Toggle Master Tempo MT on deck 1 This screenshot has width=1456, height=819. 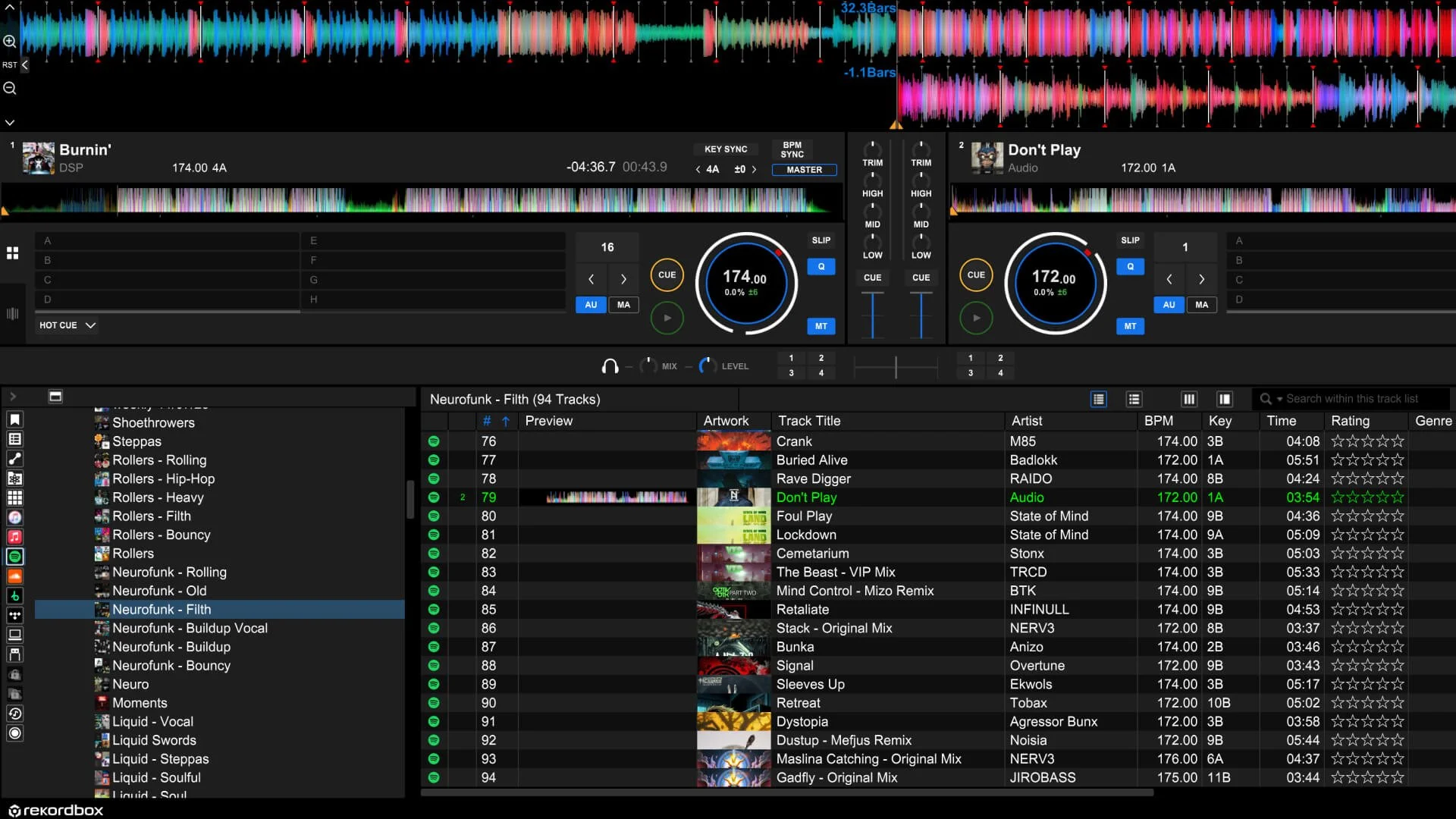pyautogui.click(x=821, y=326)
